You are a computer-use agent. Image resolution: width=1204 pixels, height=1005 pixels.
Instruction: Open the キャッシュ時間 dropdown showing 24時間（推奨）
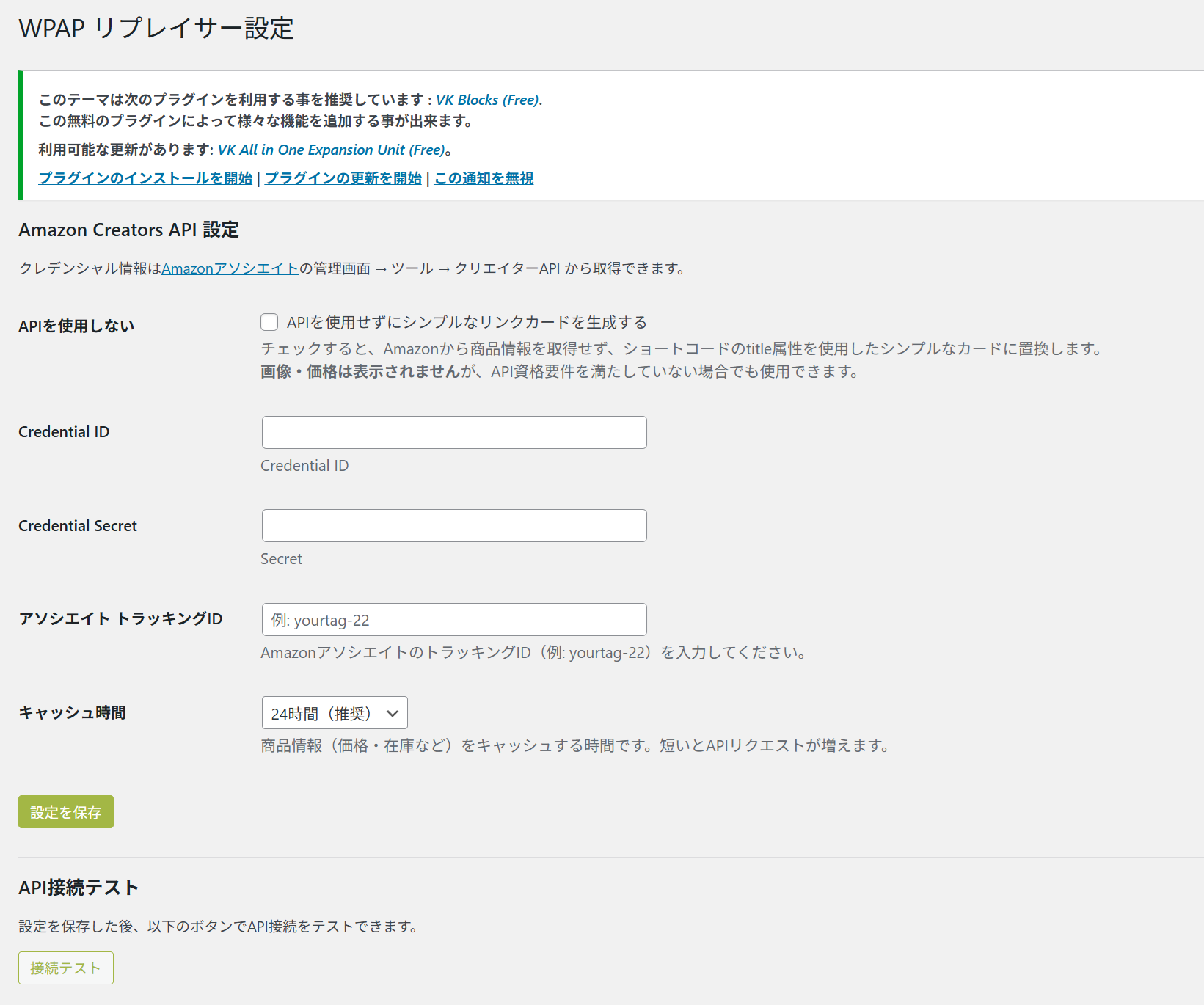[335, 713]
